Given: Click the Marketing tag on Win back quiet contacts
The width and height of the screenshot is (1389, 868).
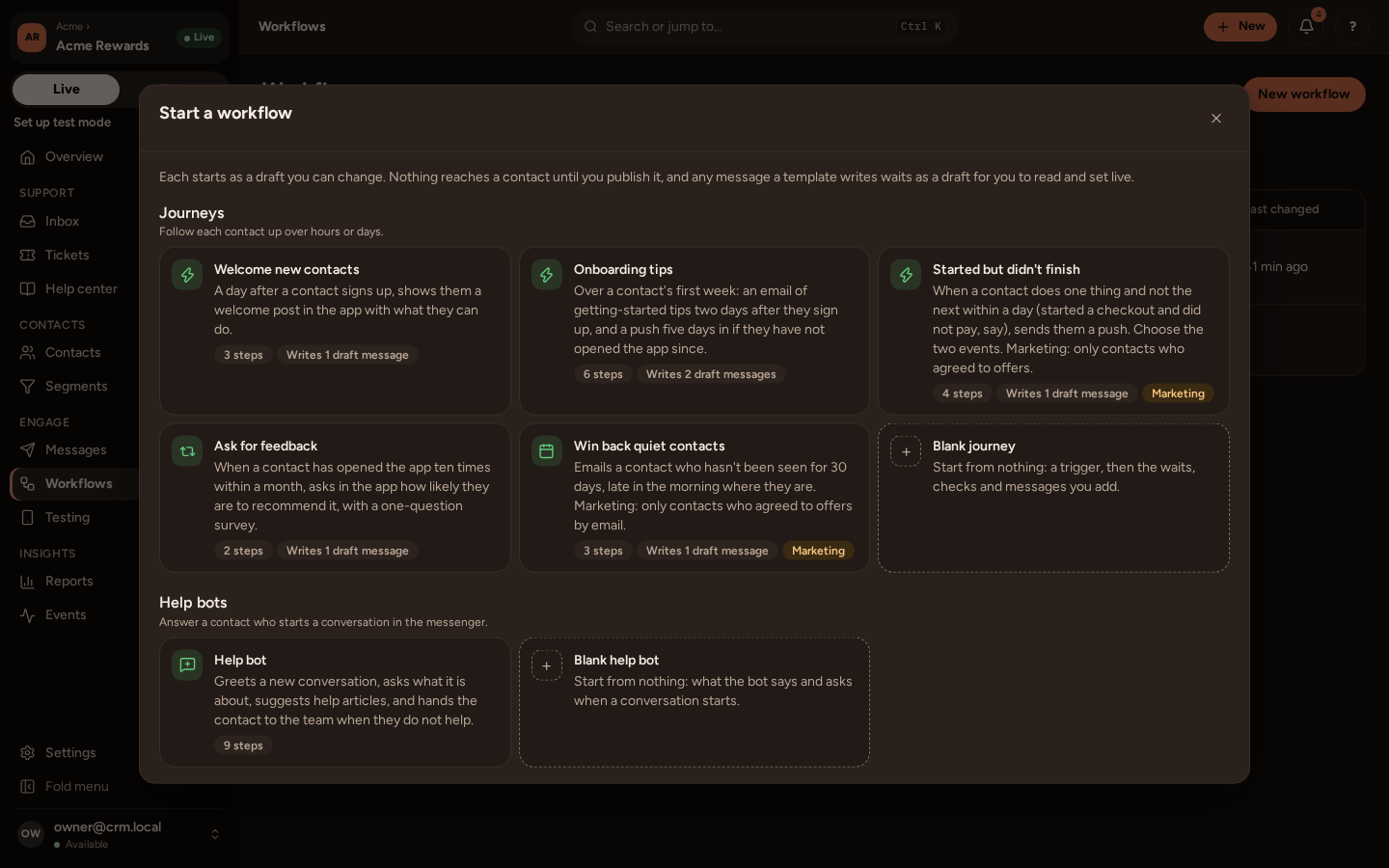Looking at the screenshot, I should click(x=818, y=552).
